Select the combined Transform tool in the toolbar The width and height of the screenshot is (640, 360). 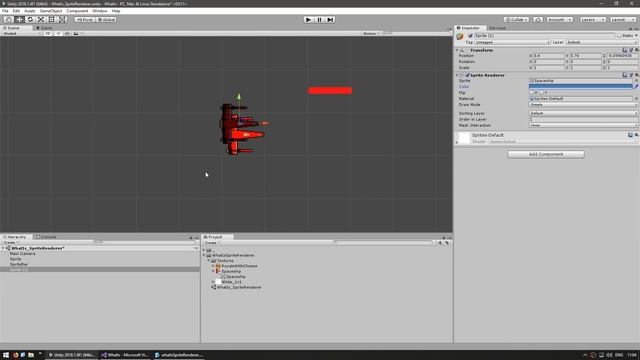click(62, 20)
